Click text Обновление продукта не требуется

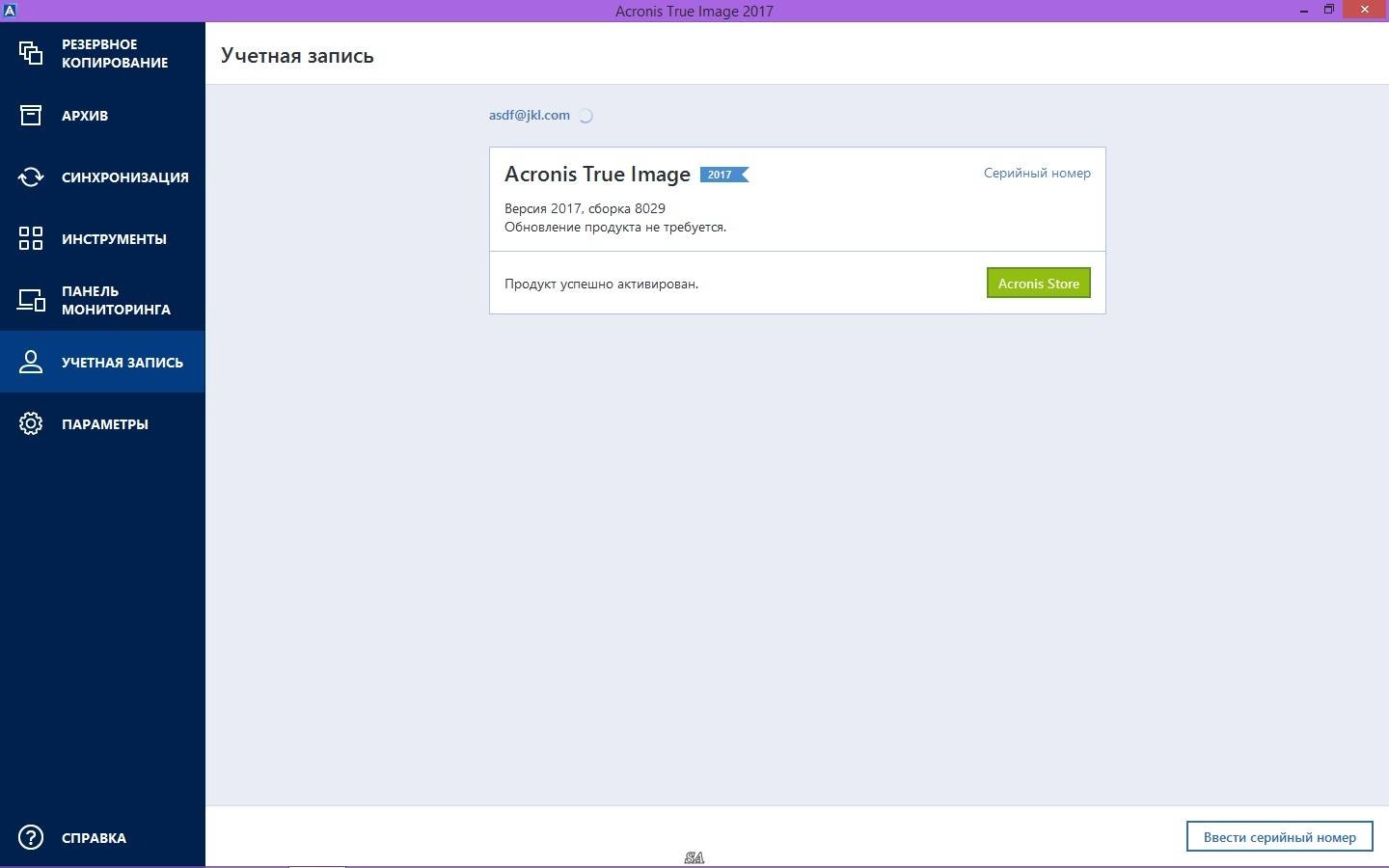[x=615, y=227]
